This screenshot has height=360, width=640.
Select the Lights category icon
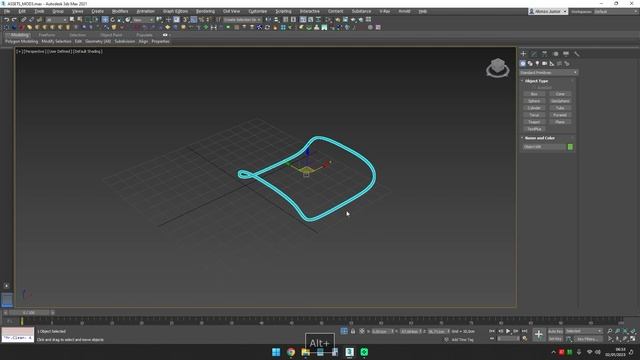(538, 64)
